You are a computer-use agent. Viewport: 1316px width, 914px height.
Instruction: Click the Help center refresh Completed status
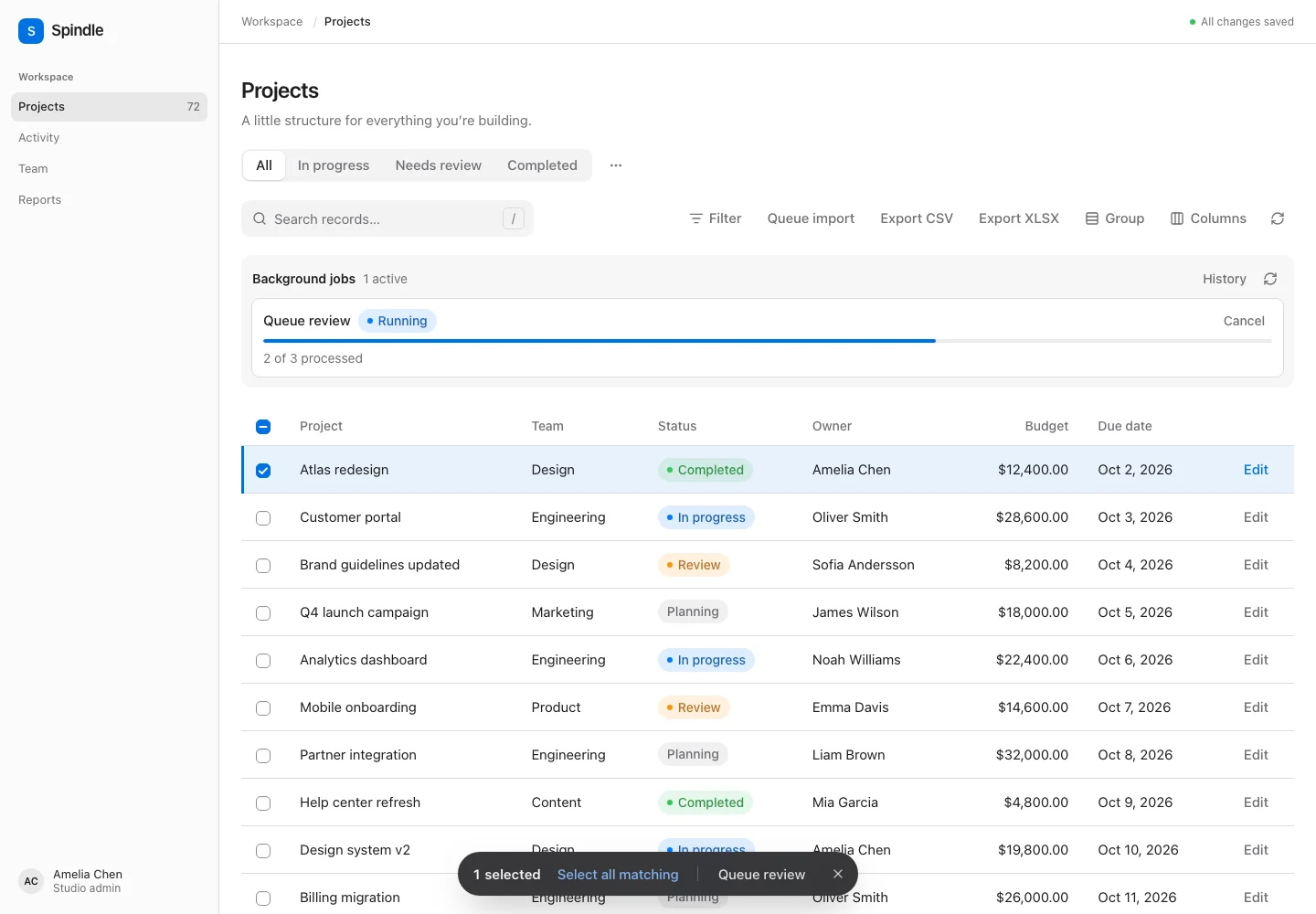click(705, 802)
